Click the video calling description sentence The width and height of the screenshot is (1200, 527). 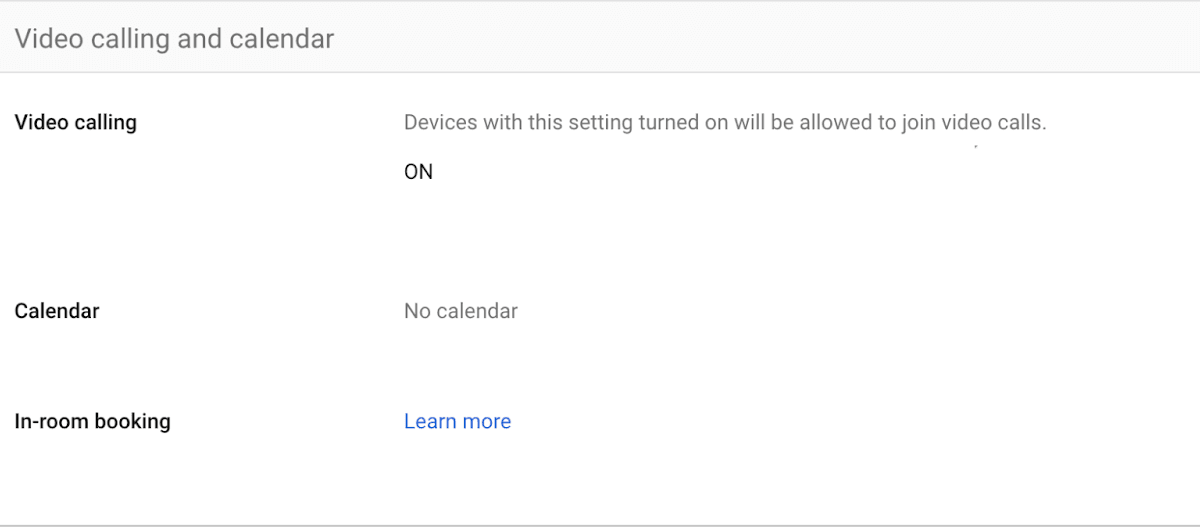[724, 123]
